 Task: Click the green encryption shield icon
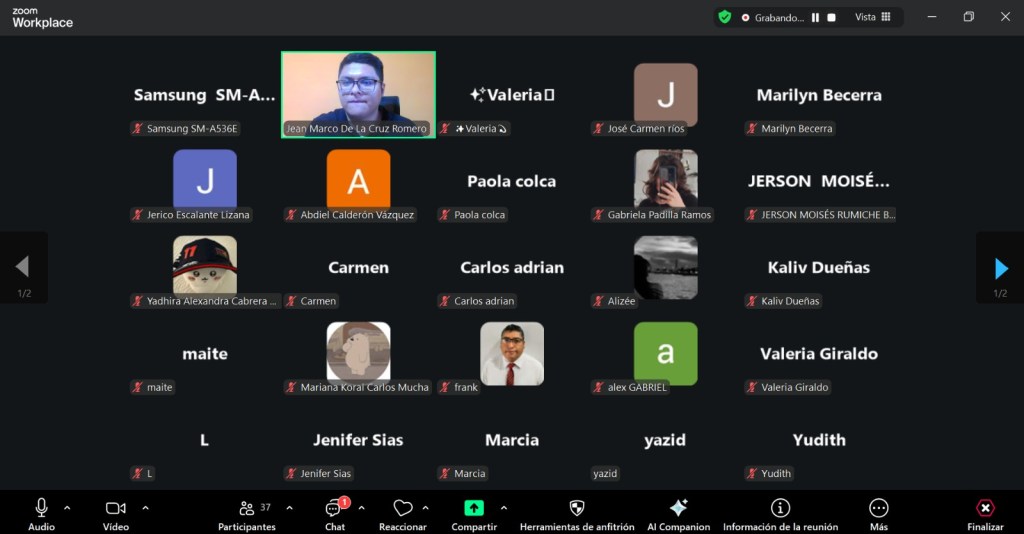[x=725, y=17]
